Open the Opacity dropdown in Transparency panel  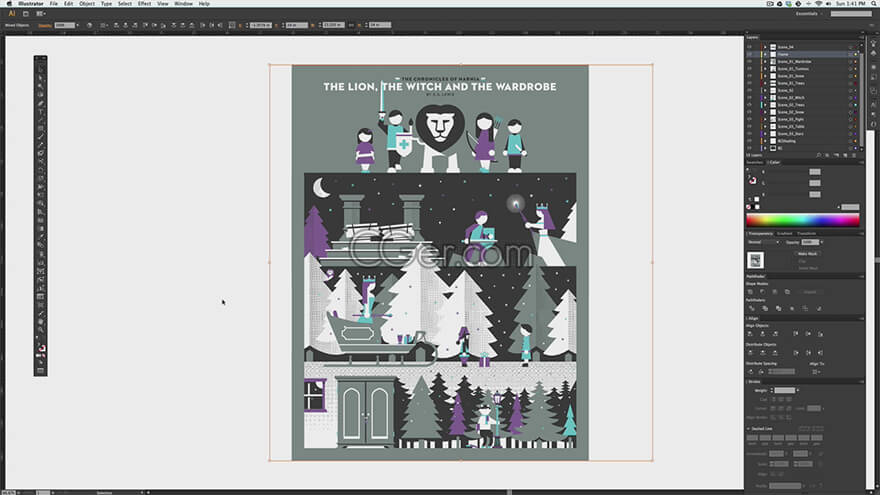[x=822, y=242]
